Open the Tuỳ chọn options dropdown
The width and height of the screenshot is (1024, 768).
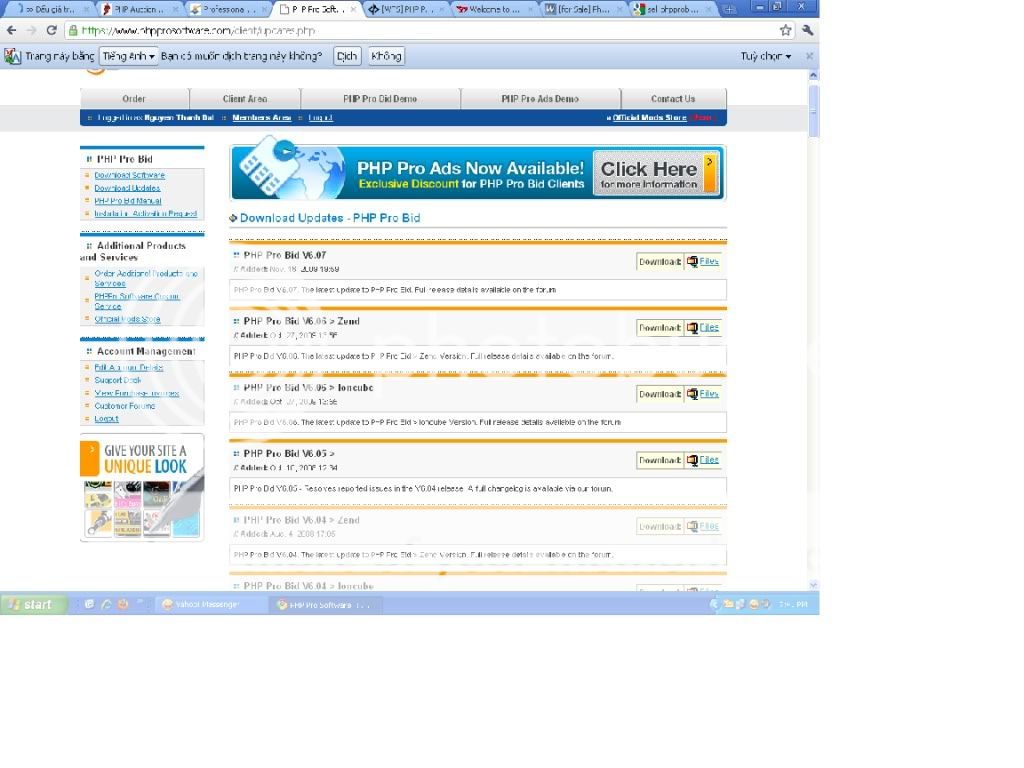tap(765, 56)
